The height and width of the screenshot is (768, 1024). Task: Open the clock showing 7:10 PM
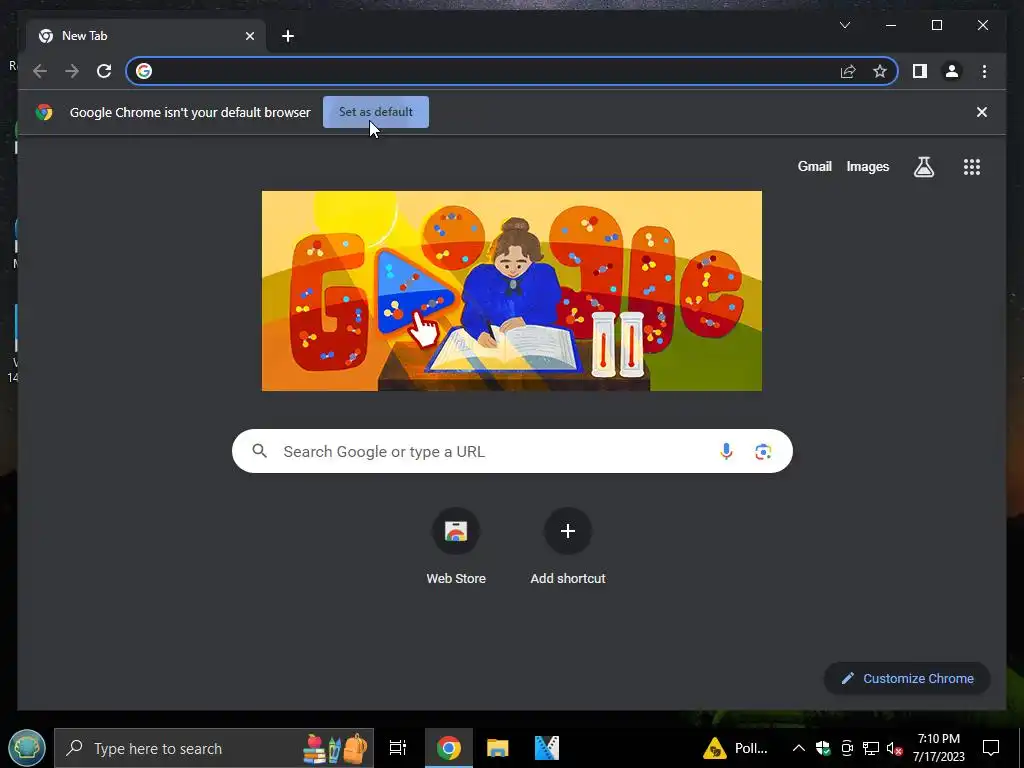tap(938, 748)
